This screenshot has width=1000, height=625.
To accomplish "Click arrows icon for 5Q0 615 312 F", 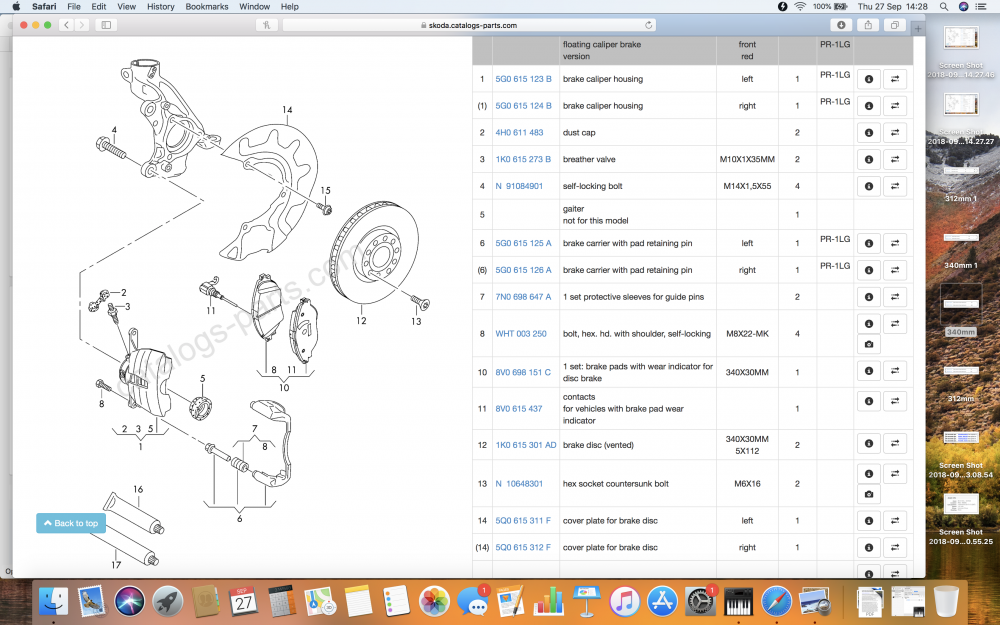I will coord(895,547).
